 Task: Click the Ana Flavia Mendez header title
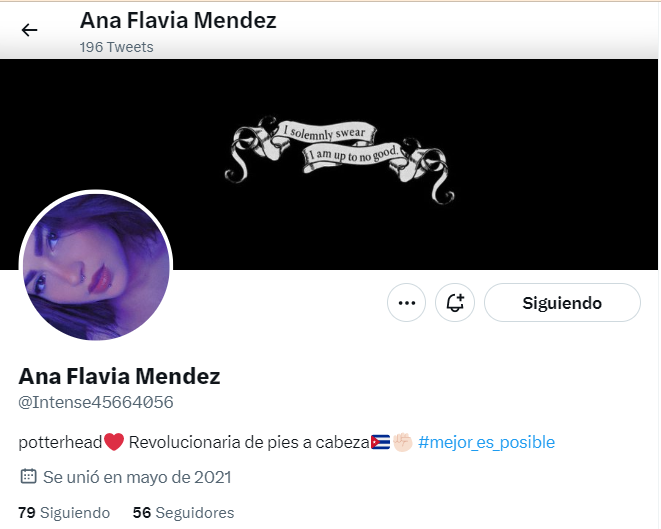pyautogui.click(x=178, y=21)
